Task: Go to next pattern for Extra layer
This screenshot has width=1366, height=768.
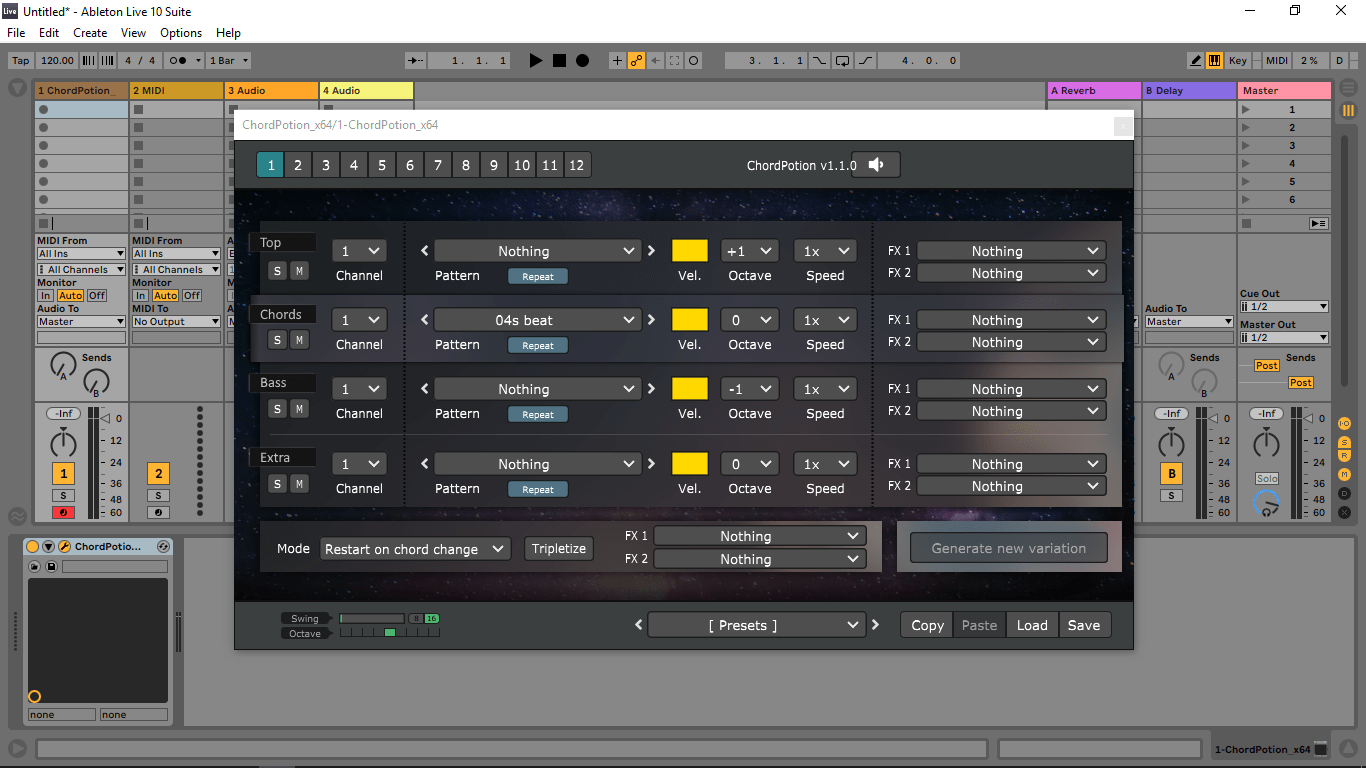Action: pyautogui.click(x=652, y=464)
